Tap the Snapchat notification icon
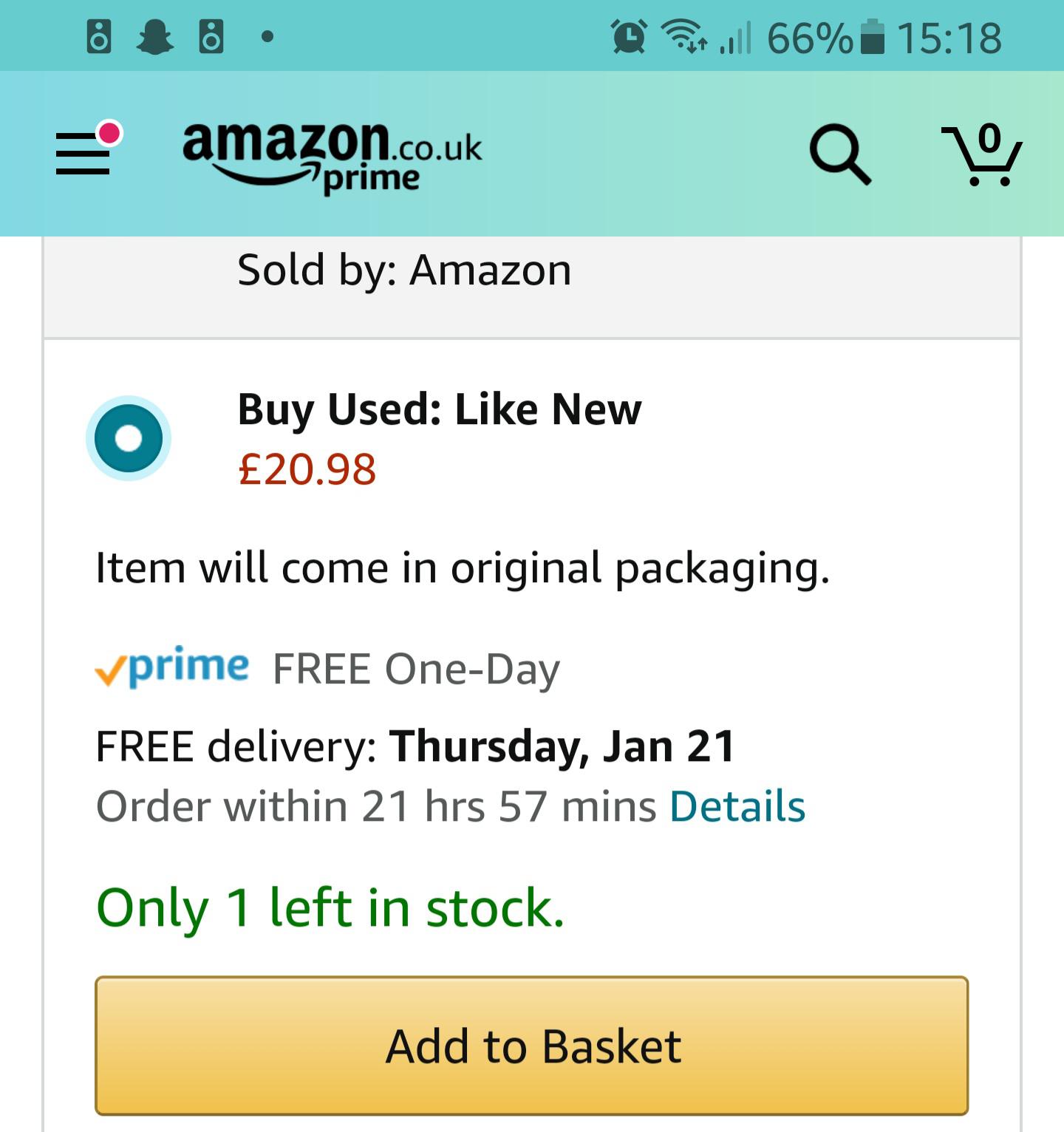Viewport: 1064px width, 1132px height. 155,36
